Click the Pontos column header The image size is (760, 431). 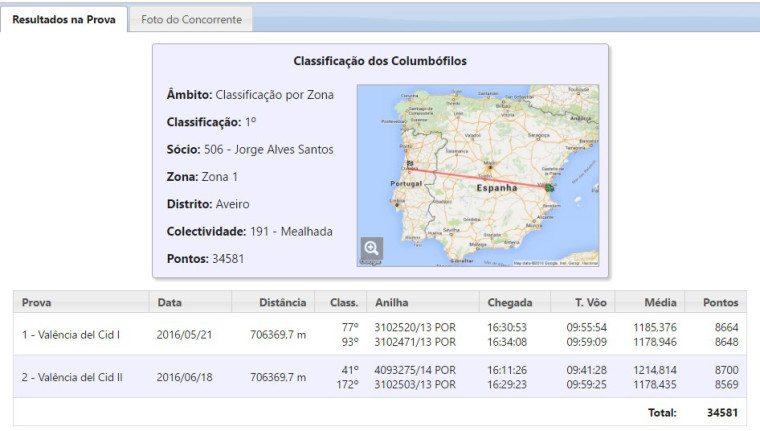point(719,302)
